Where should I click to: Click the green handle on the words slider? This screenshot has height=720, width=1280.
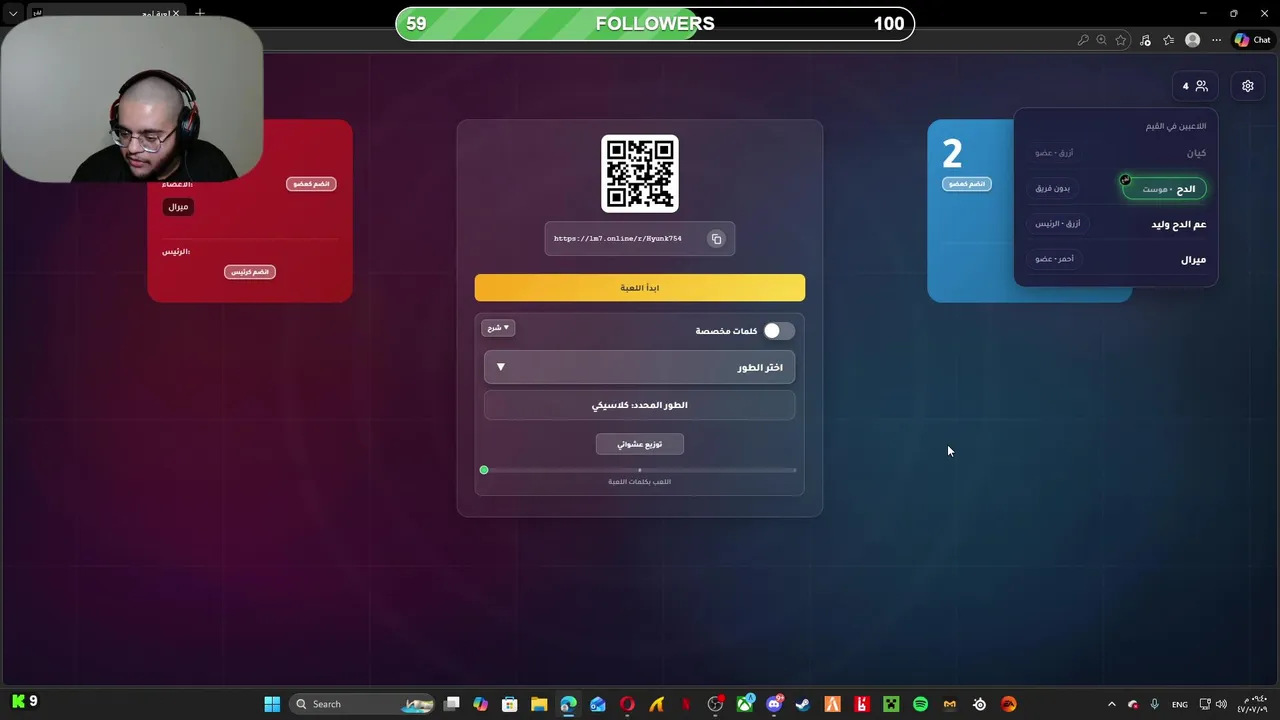coord(484,470)
